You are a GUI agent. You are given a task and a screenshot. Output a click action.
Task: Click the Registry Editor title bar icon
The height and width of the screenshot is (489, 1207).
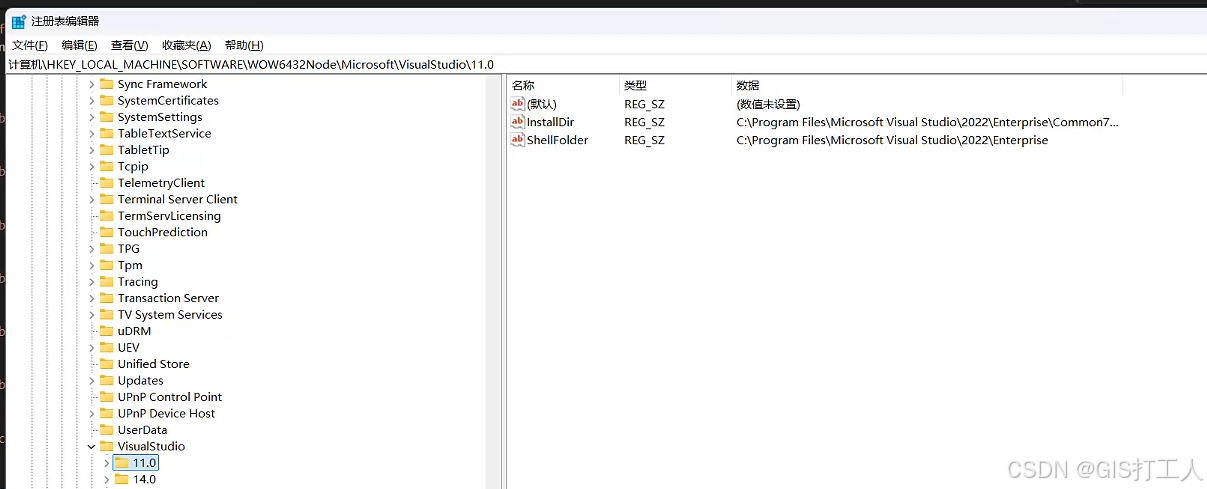(x=18, y=21)
